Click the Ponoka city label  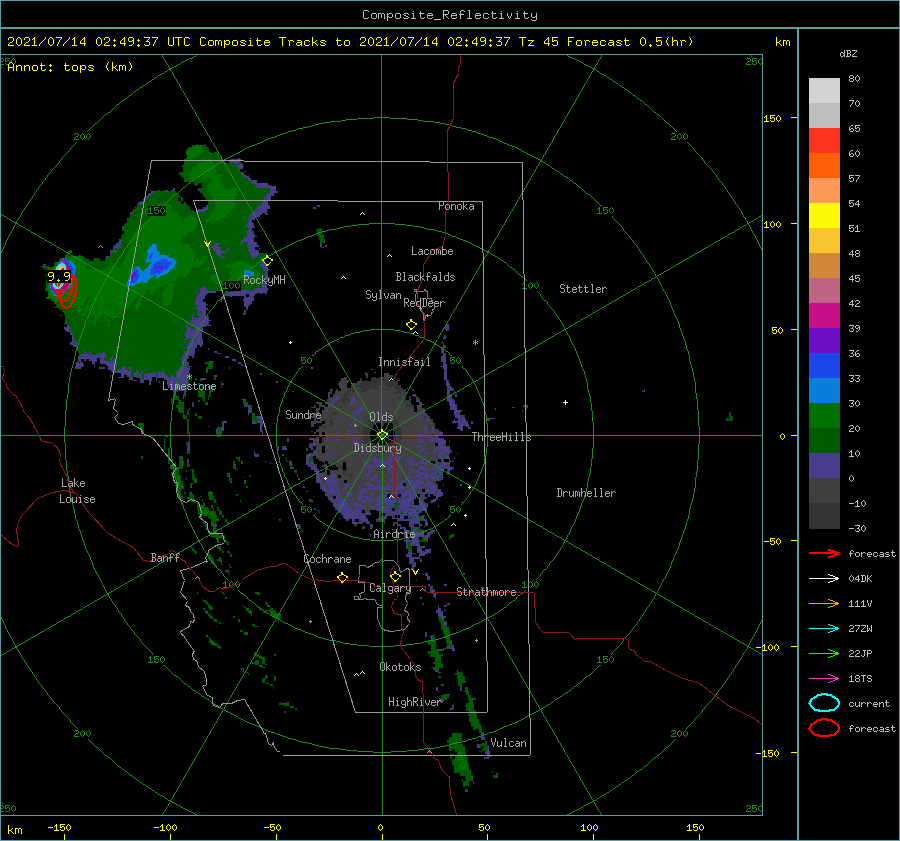click(x=456, y=206)
